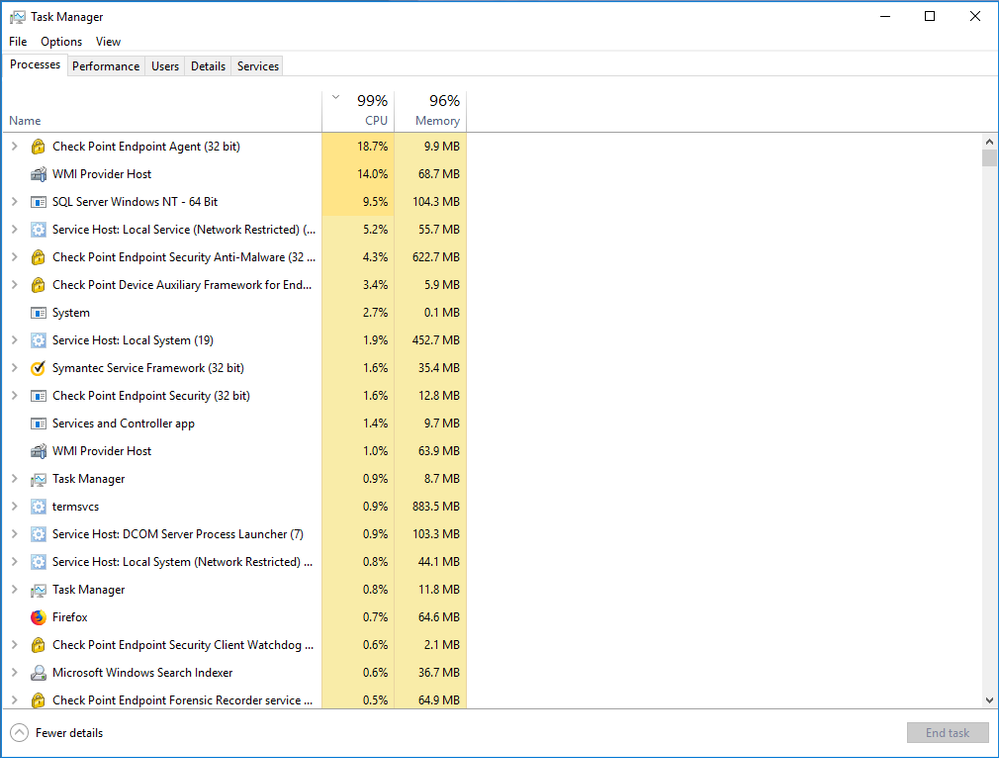The height and width of the screenshot is (758, 999).
Task: Open the Options menu
Action: [61, 41]
